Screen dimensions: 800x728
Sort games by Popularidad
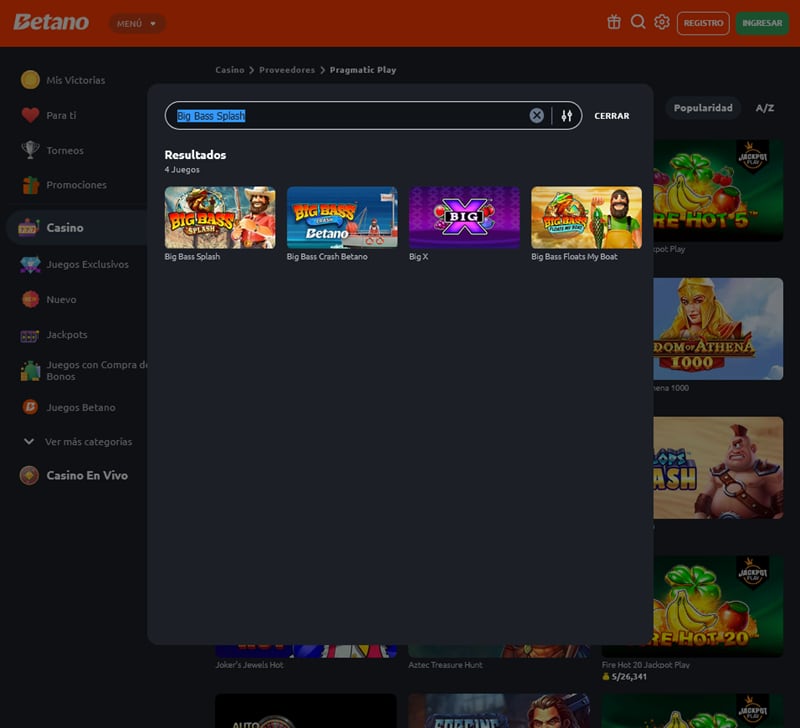pos(702,108)
